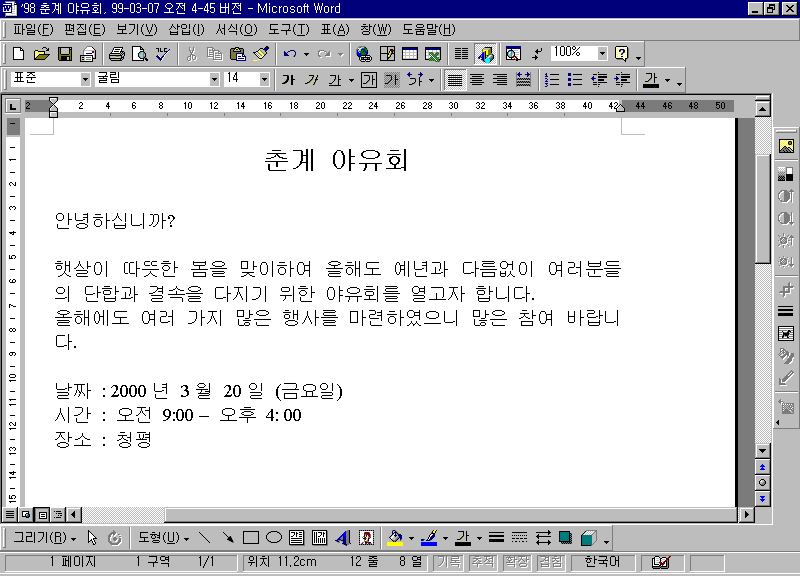Image resolution: width=800 pixels, height=576 pixels.
Task: Toggle 겹침 overtype mode in the status bar
Action: pos(551,562)
